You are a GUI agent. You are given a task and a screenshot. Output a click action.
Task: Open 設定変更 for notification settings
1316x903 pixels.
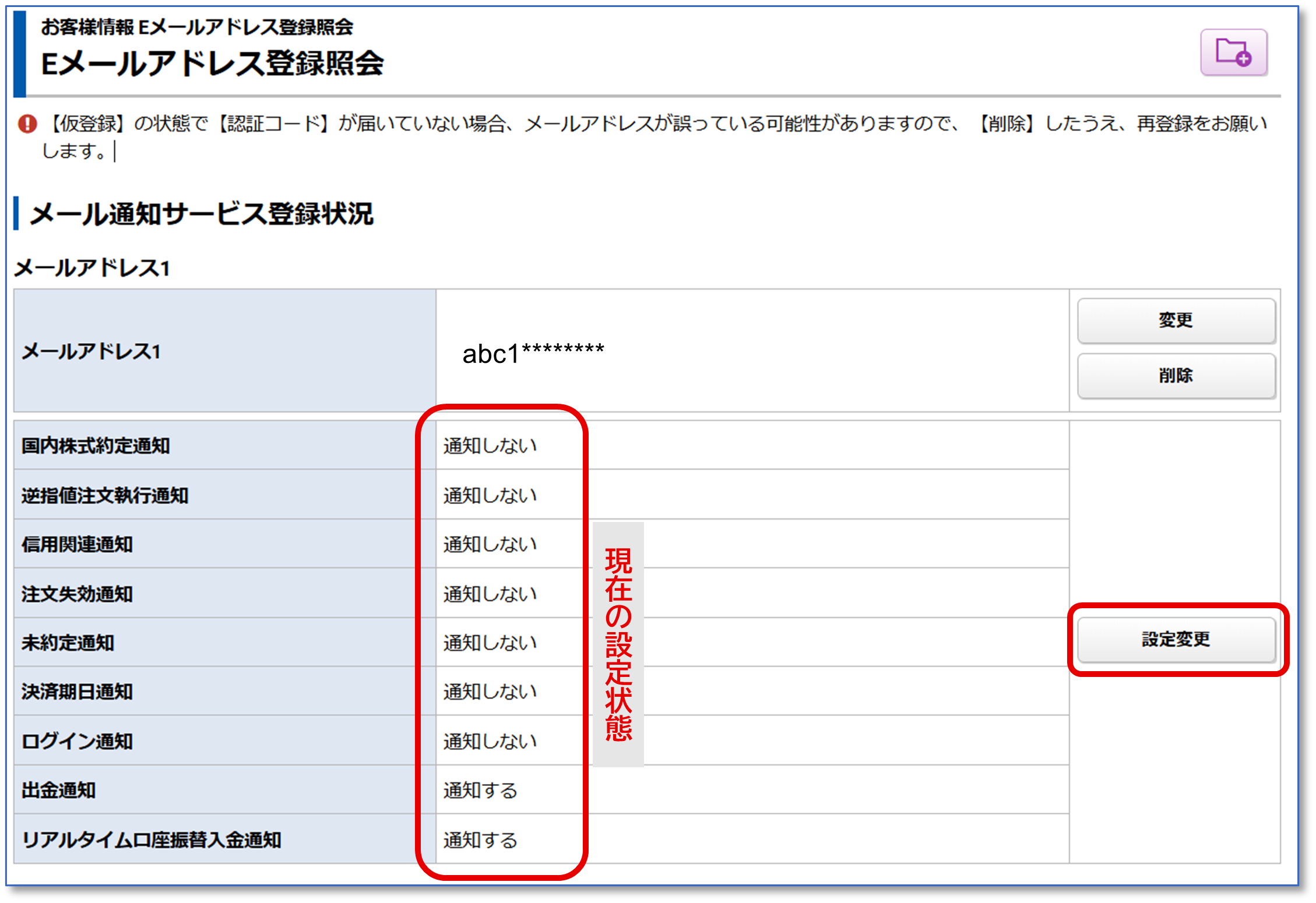click(x=1176, y=639)
